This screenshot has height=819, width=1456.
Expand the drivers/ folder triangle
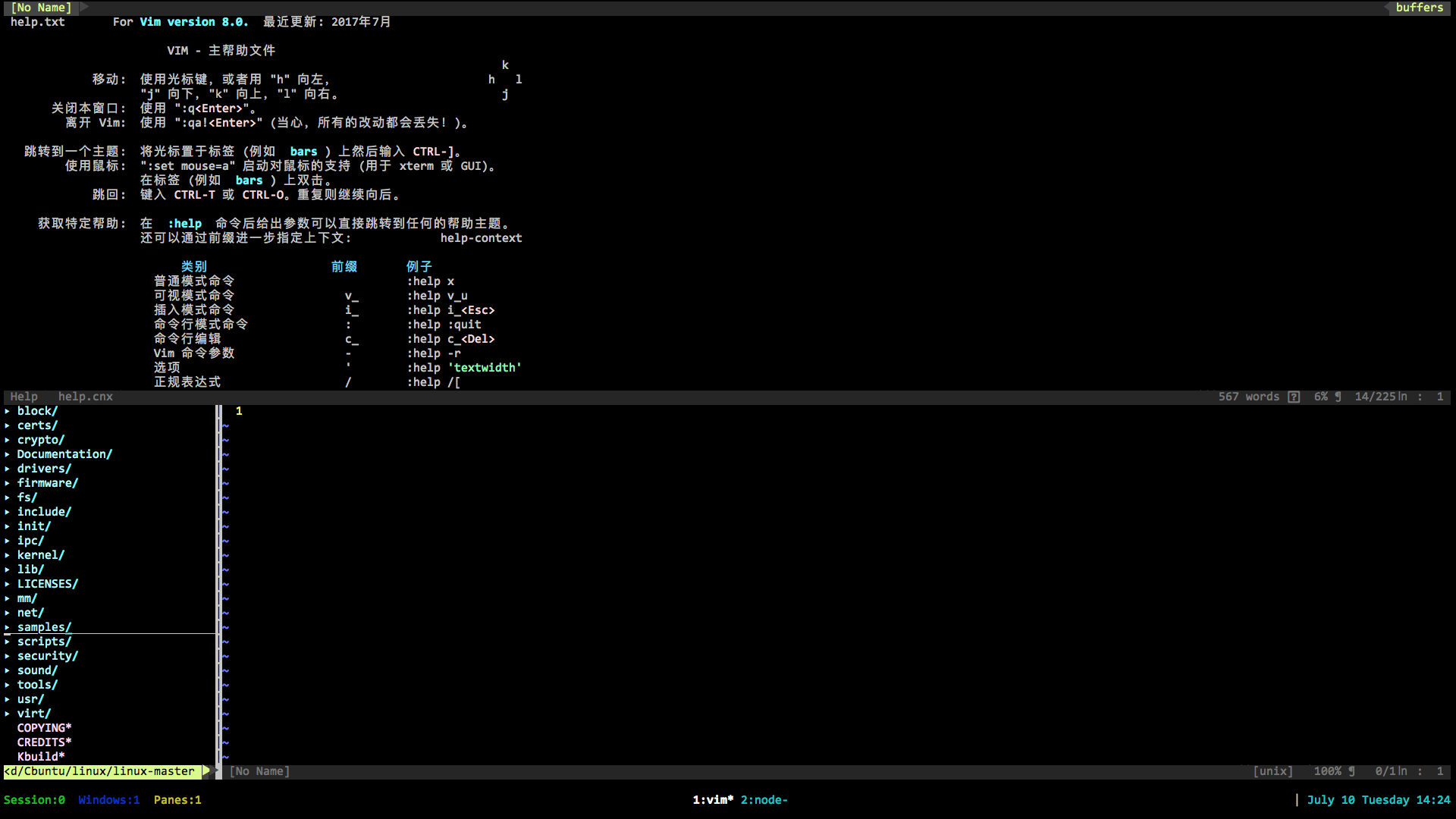tap(8, 469)
